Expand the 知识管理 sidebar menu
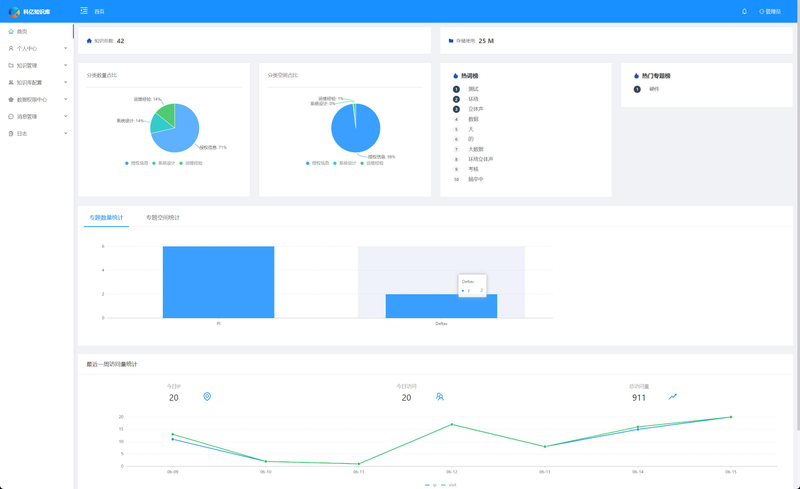This screenshot has height=489, width=800. (36, 65)
